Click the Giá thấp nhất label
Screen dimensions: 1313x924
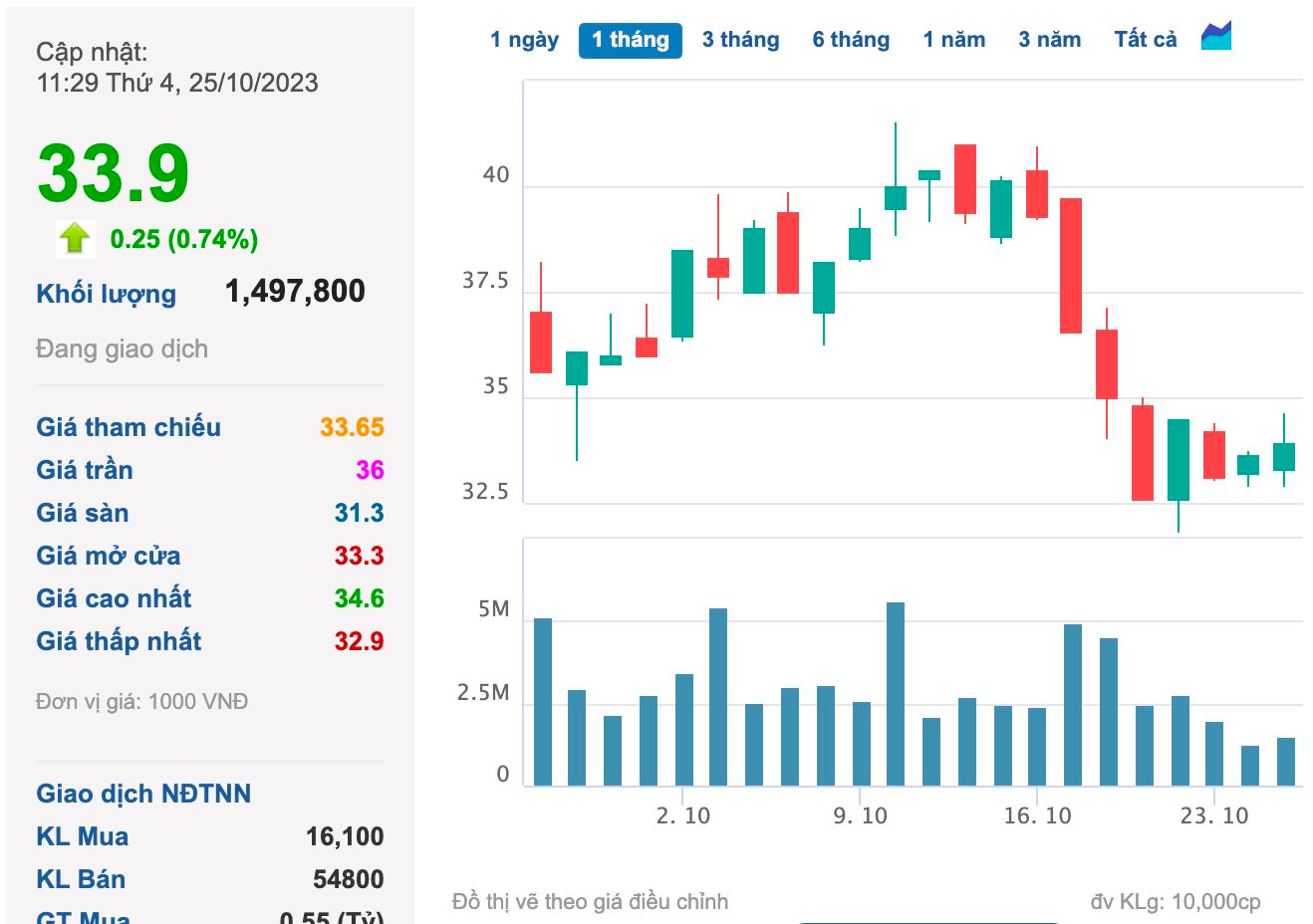pos(119,641)
